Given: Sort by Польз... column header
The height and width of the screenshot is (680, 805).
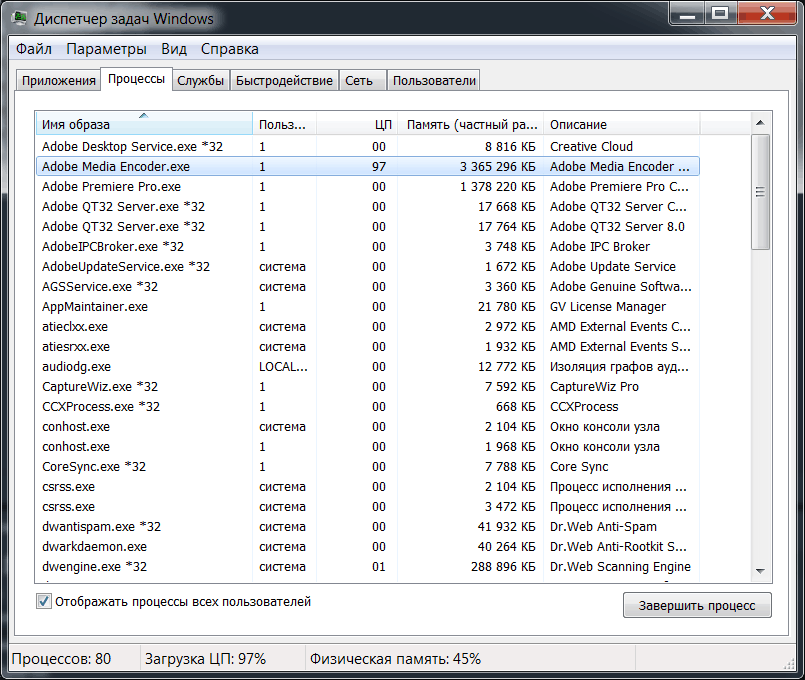Looking at the screenshot, I should [284, 124].
